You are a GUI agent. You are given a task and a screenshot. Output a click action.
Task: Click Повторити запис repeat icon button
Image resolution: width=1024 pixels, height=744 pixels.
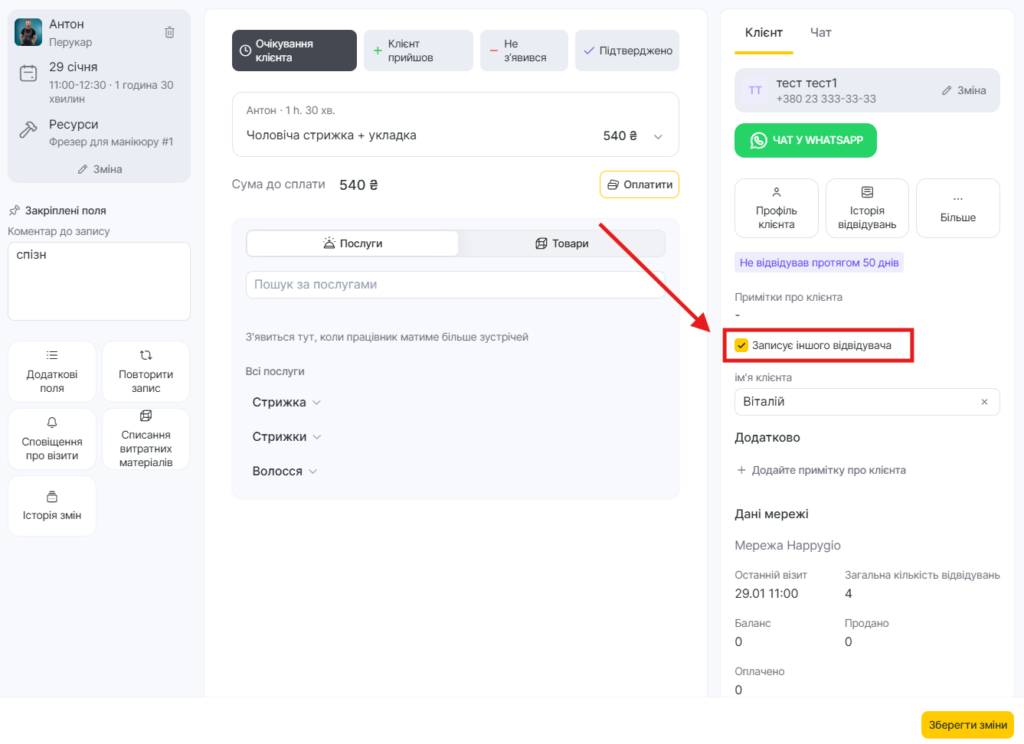146,371
